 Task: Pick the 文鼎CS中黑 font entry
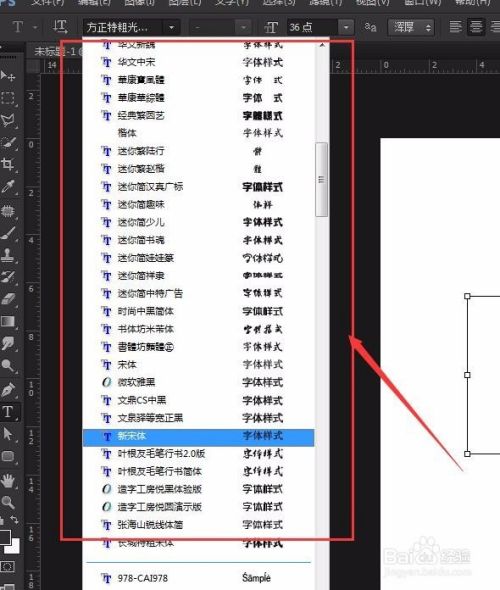pos(198,400)
